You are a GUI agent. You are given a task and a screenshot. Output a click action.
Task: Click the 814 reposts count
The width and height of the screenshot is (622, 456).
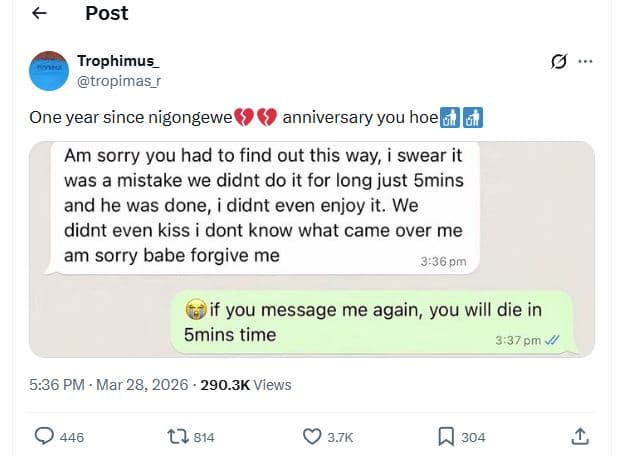tap(203, 437)
